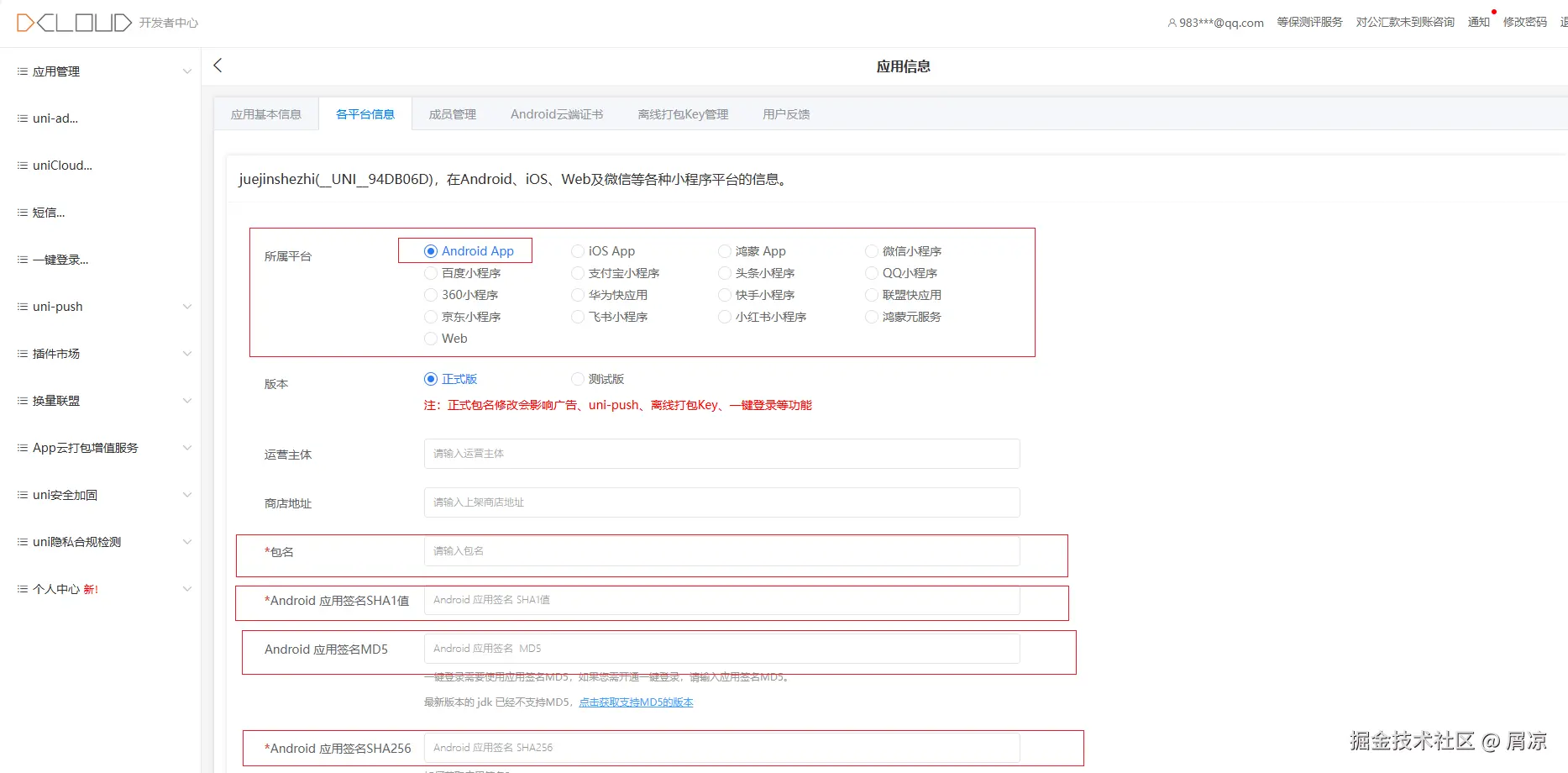Image resolution: width=1568 pixels, height=773 pixels.
Task: Select the QQ小程序 radio option
Action: [x=872, y=273]
